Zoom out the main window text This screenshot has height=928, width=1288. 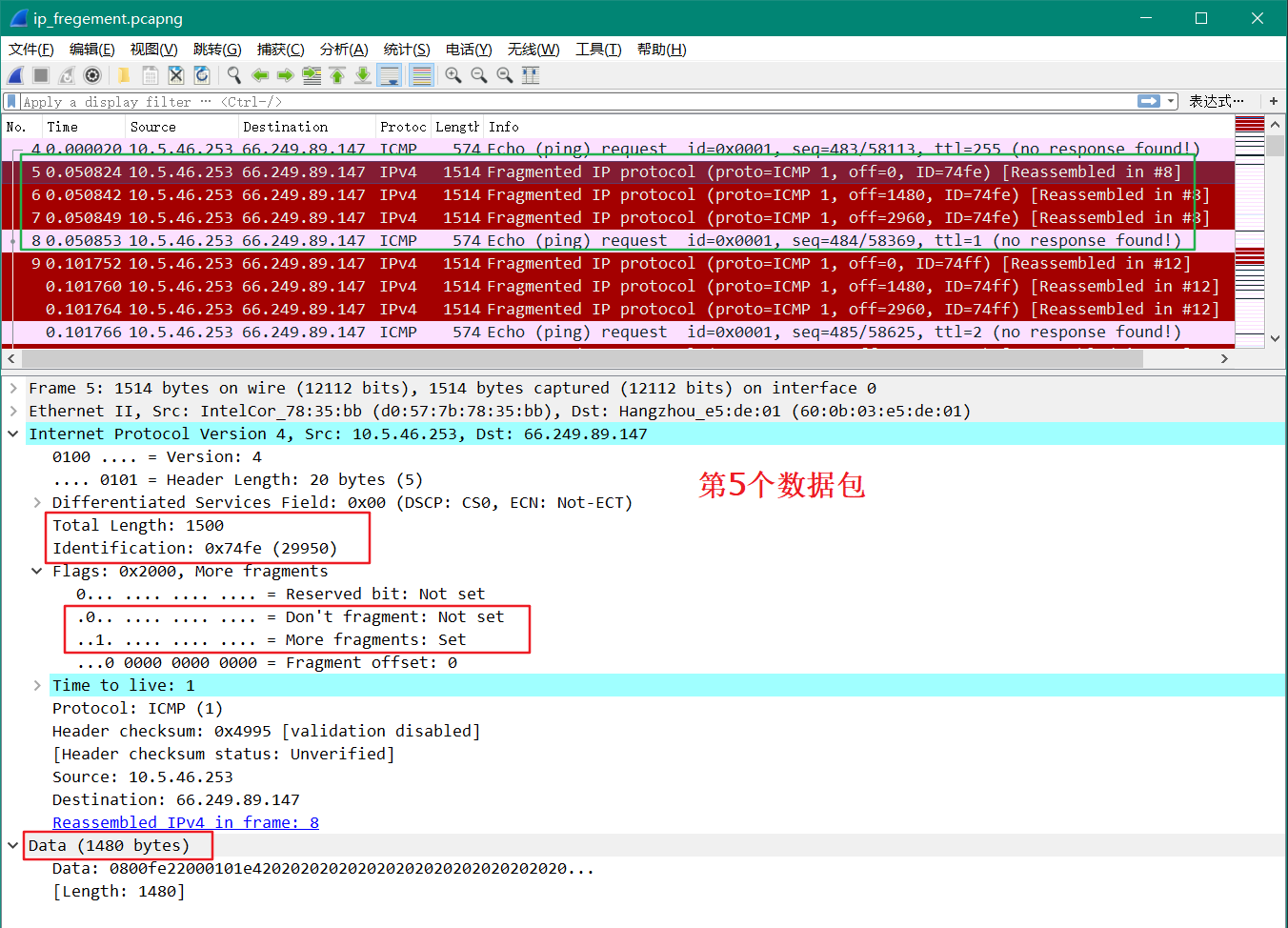479,75
